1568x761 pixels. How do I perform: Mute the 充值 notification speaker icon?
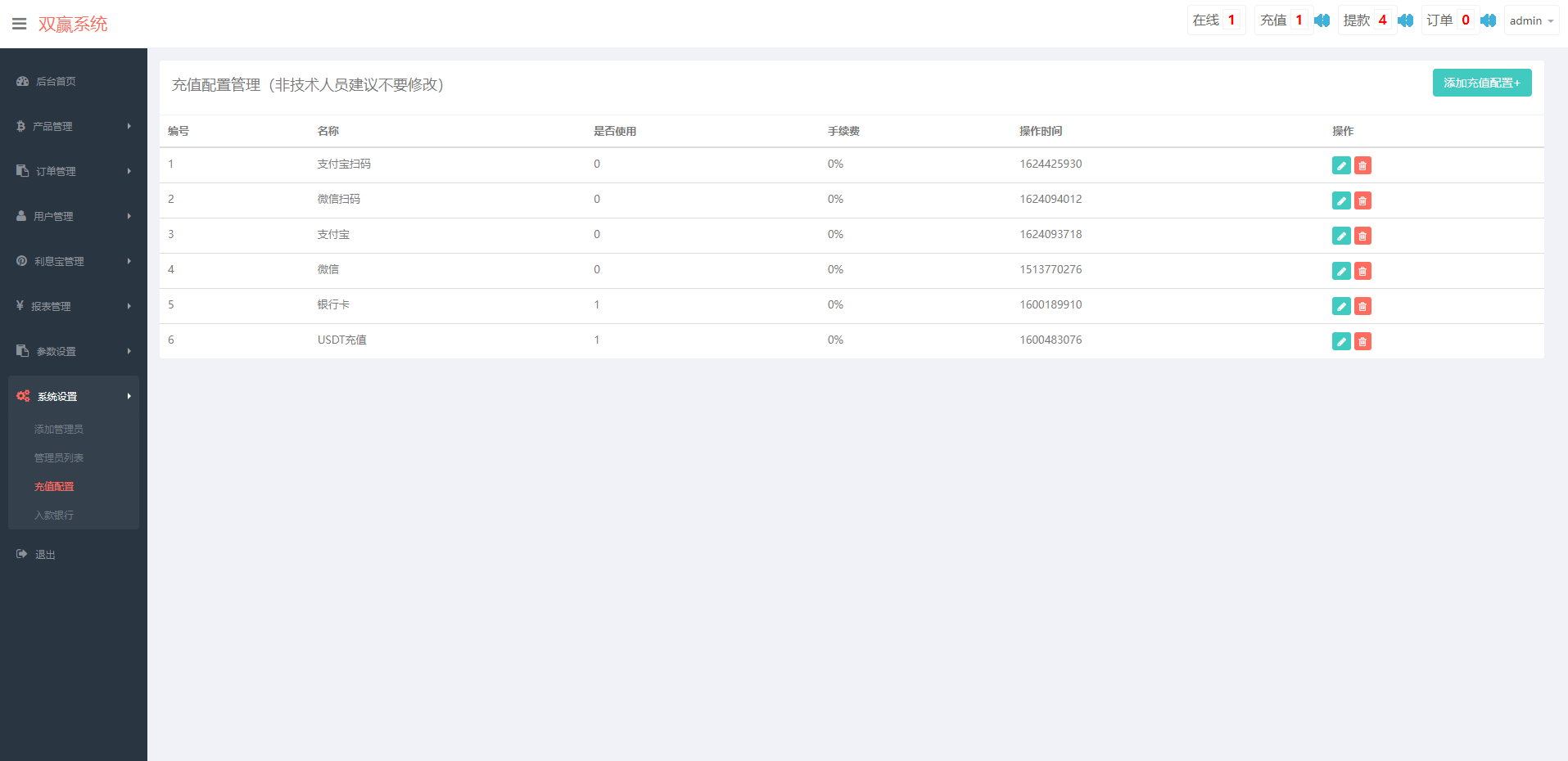[x=1322, y=20]
